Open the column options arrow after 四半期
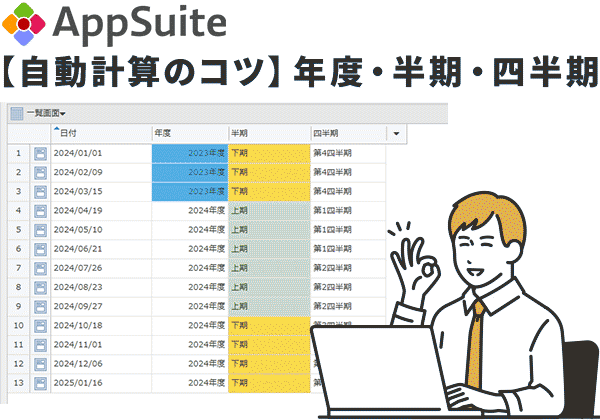600x420 pixels. tap(396, 133)
